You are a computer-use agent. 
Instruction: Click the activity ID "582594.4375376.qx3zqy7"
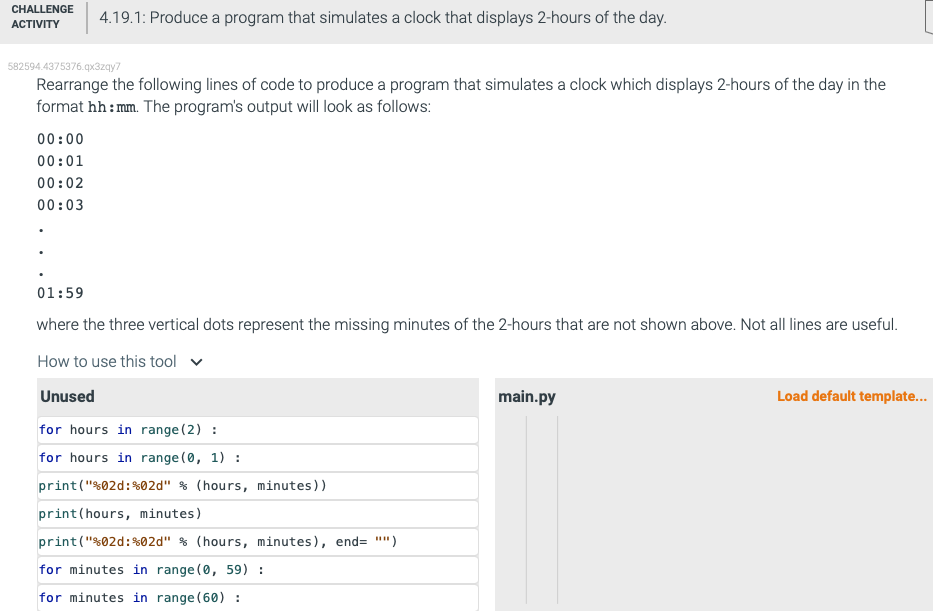point(64,64)
